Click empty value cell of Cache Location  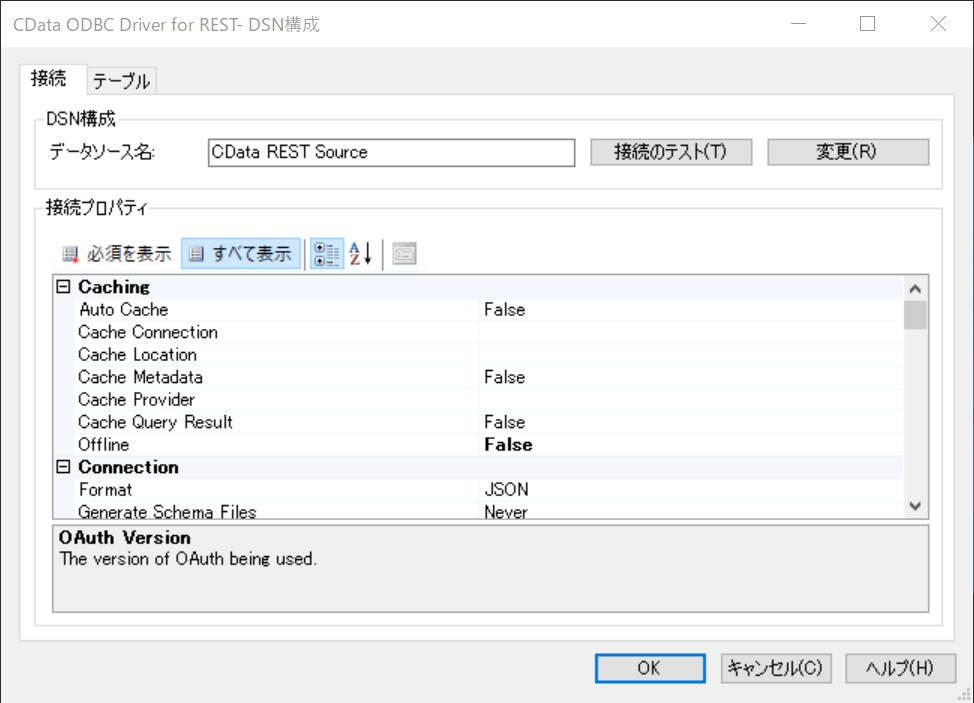point(691,355)
